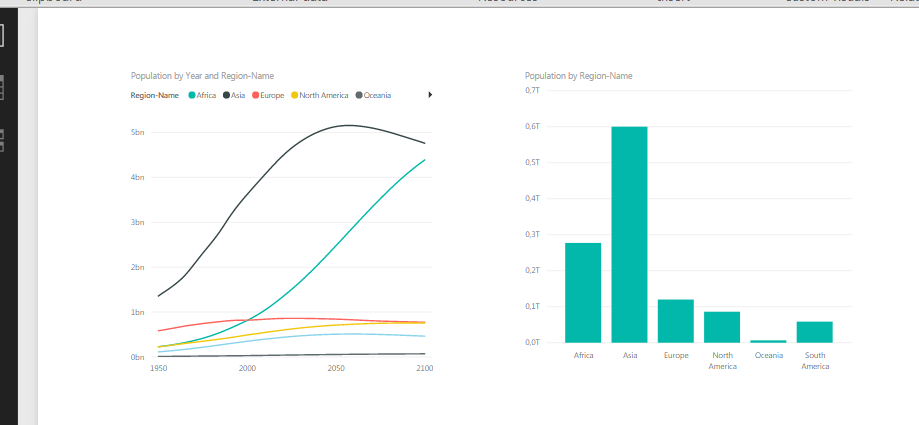Click the South America axis label
The width and height of the screenshot is (919, 425).
click(x=815, y=361)
